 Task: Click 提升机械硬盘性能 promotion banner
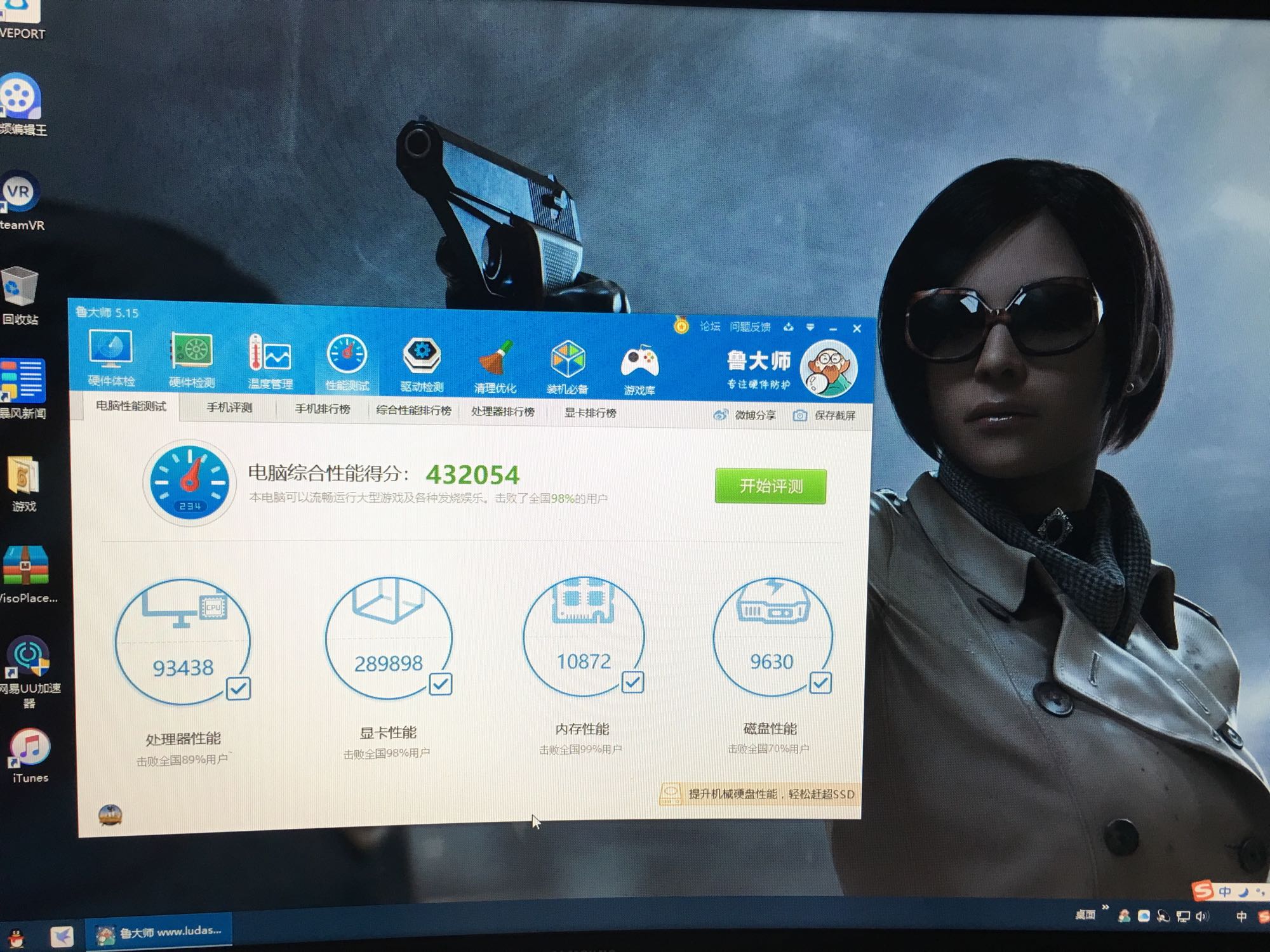pyautogui.click(x=760, y=794)
